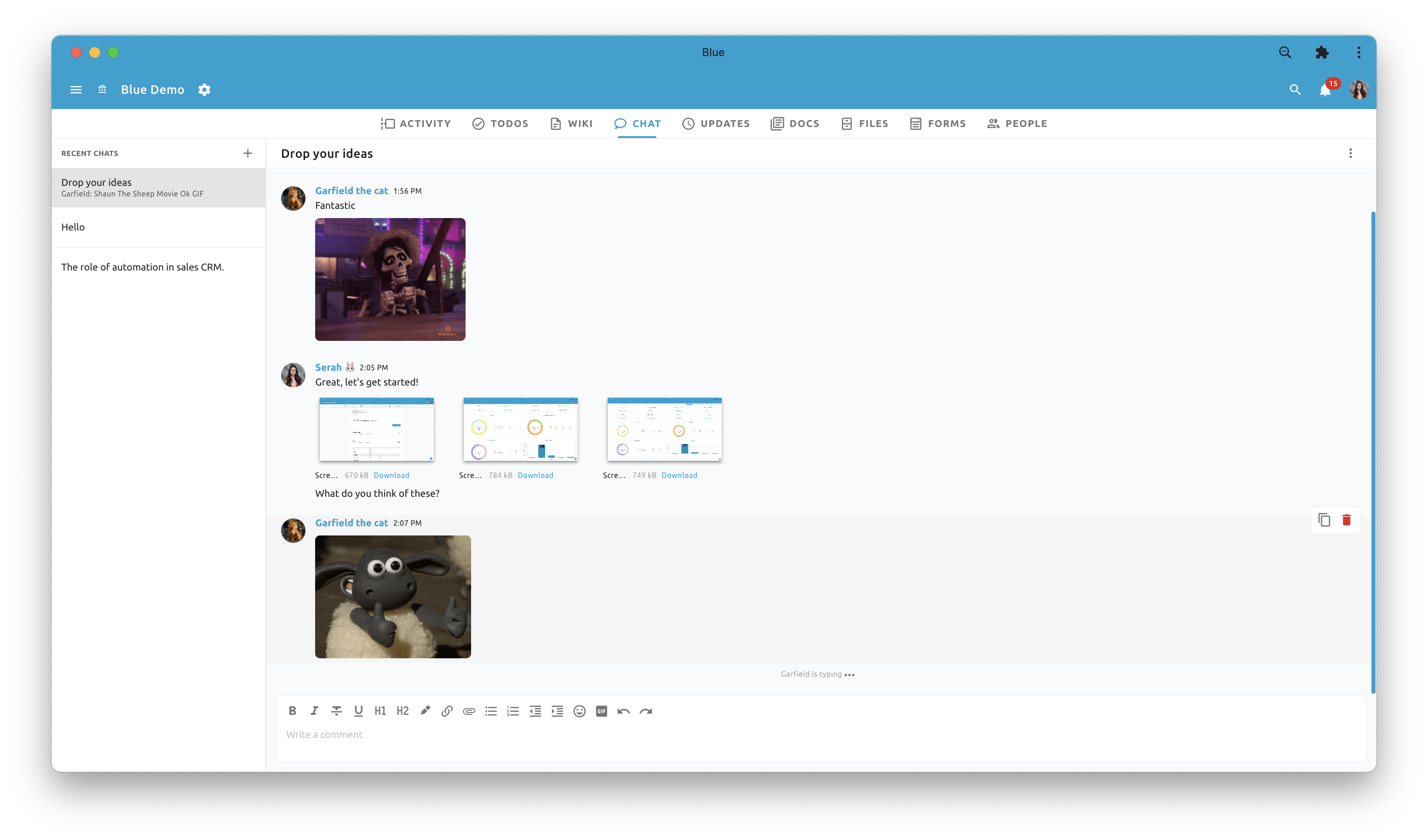Undo last edit in comment editor
1428x840 pixels.
point(623,711)
